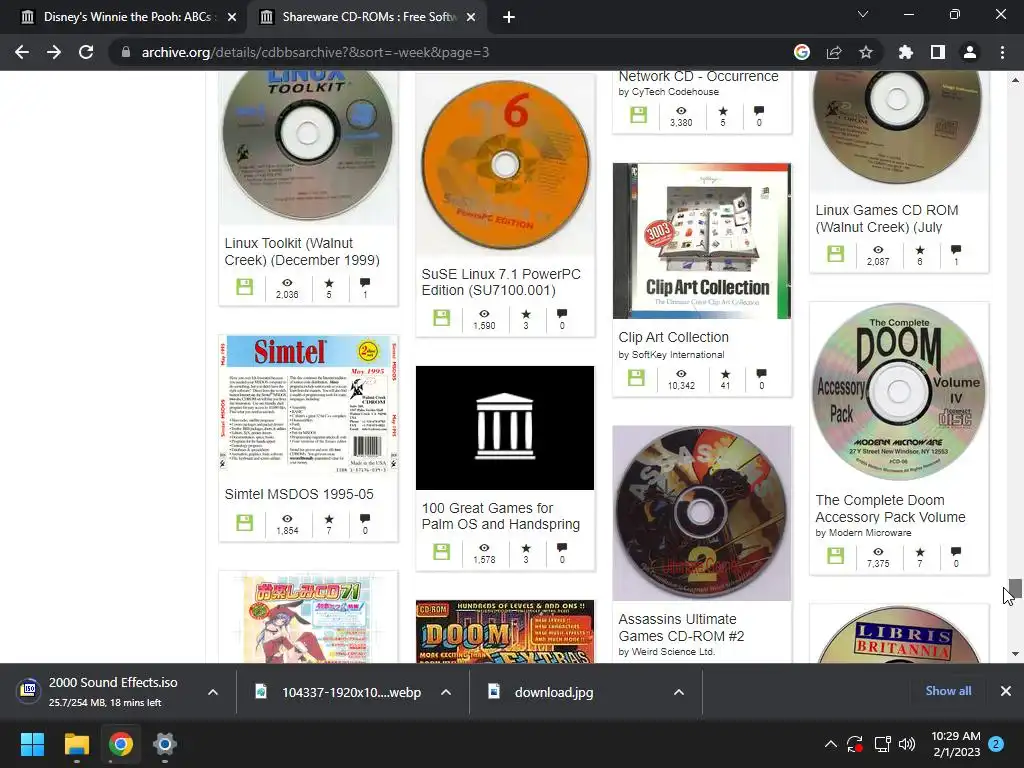Viewport: 1024px width, 768px height.
Task: Click the black archive logo thumbnail
Action: [505, 428]
